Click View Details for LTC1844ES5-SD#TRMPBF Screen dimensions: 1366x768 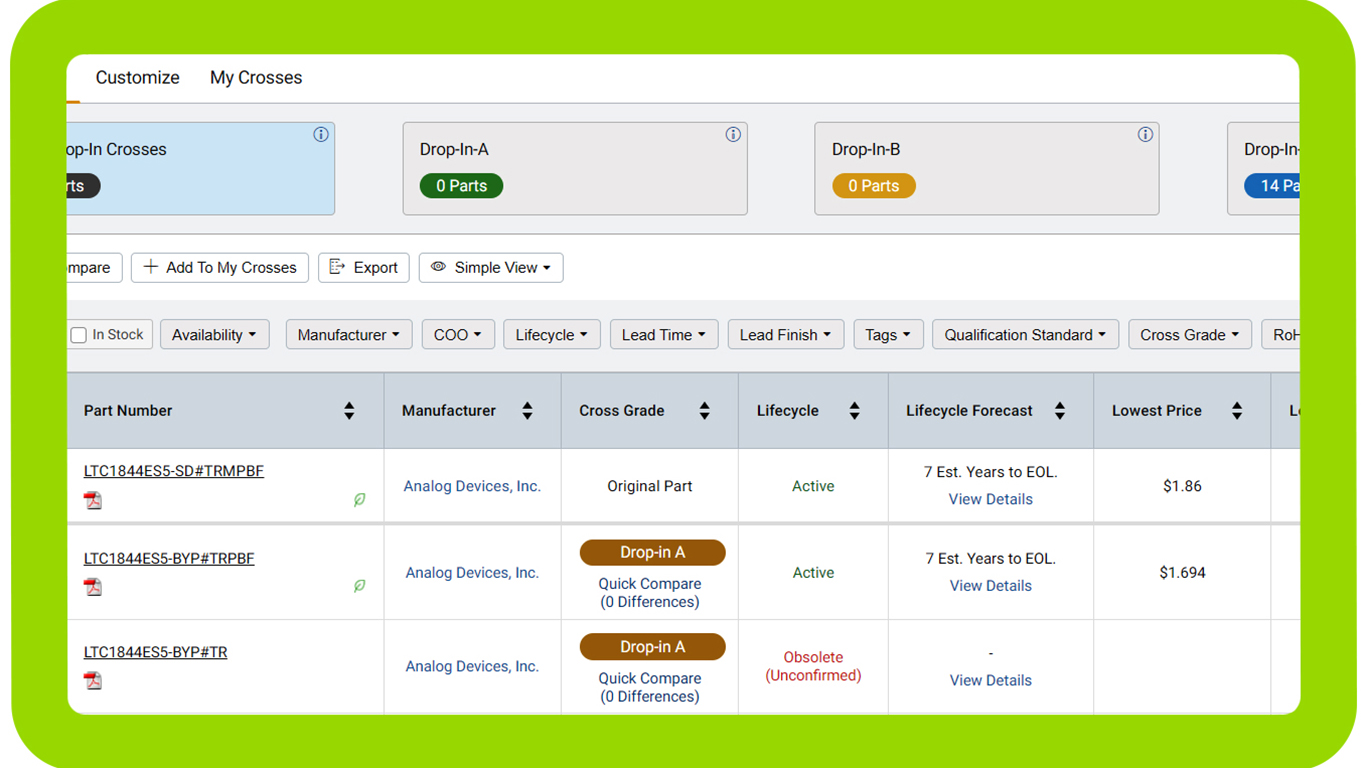[991, 499]
